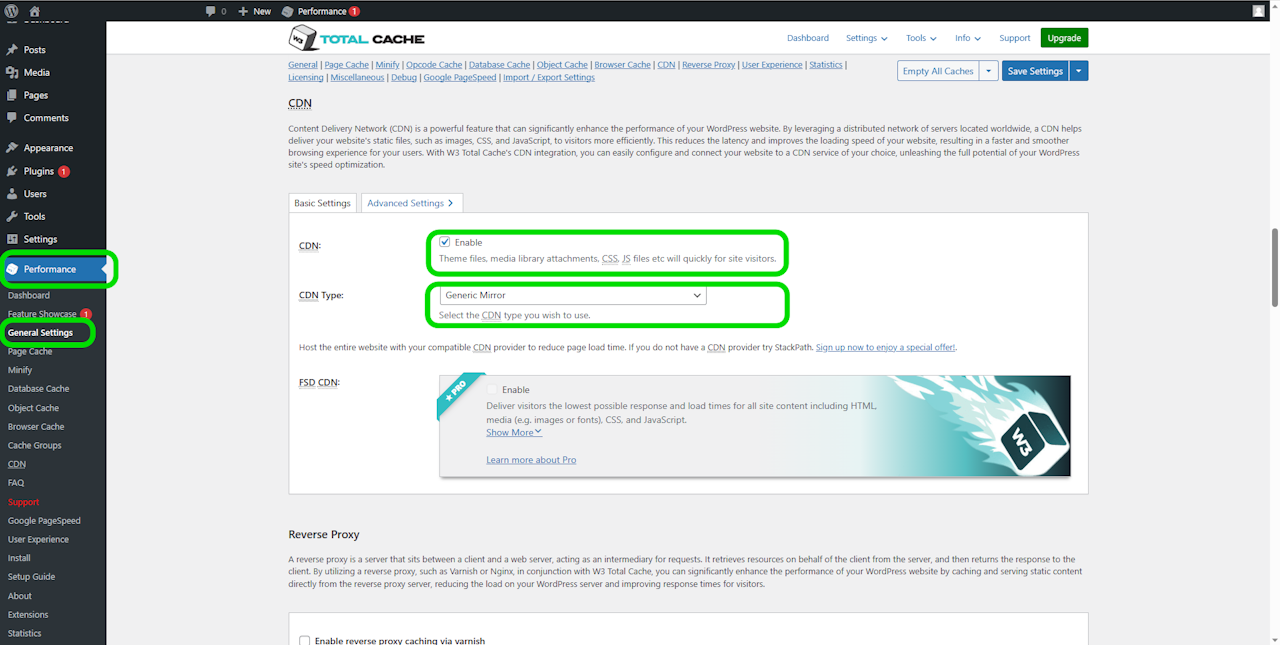The height and width of the screenshot is (645, 1280).
Task: Check Enable reverse proxy caching via varnish
Action: (x=305, y=641)
